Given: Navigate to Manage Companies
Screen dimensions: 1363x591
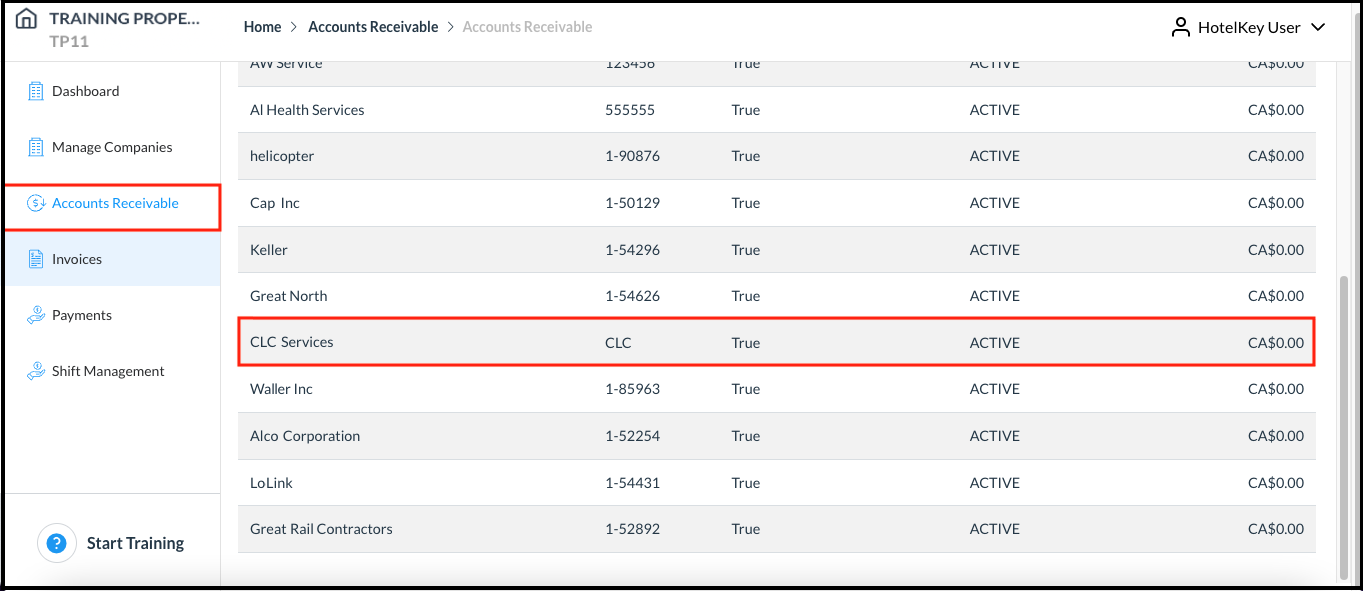Looking at the screenshot, I should (111, 147).
